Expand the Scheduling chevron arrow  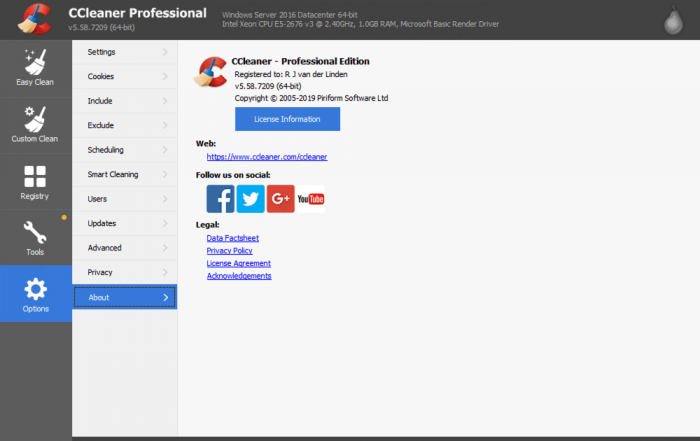point(165,150)
